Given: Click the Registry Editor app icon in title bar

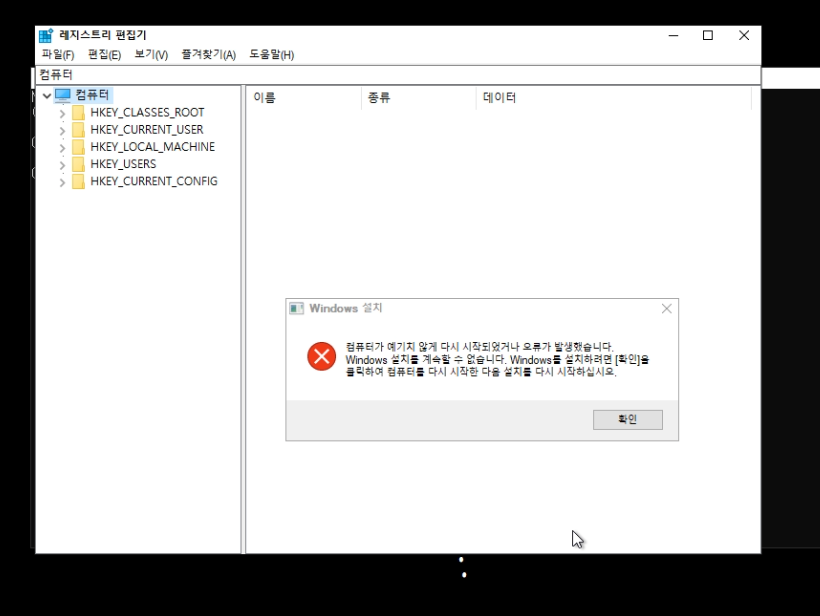Looking at the screenshot, I should [x=46, y=36].
